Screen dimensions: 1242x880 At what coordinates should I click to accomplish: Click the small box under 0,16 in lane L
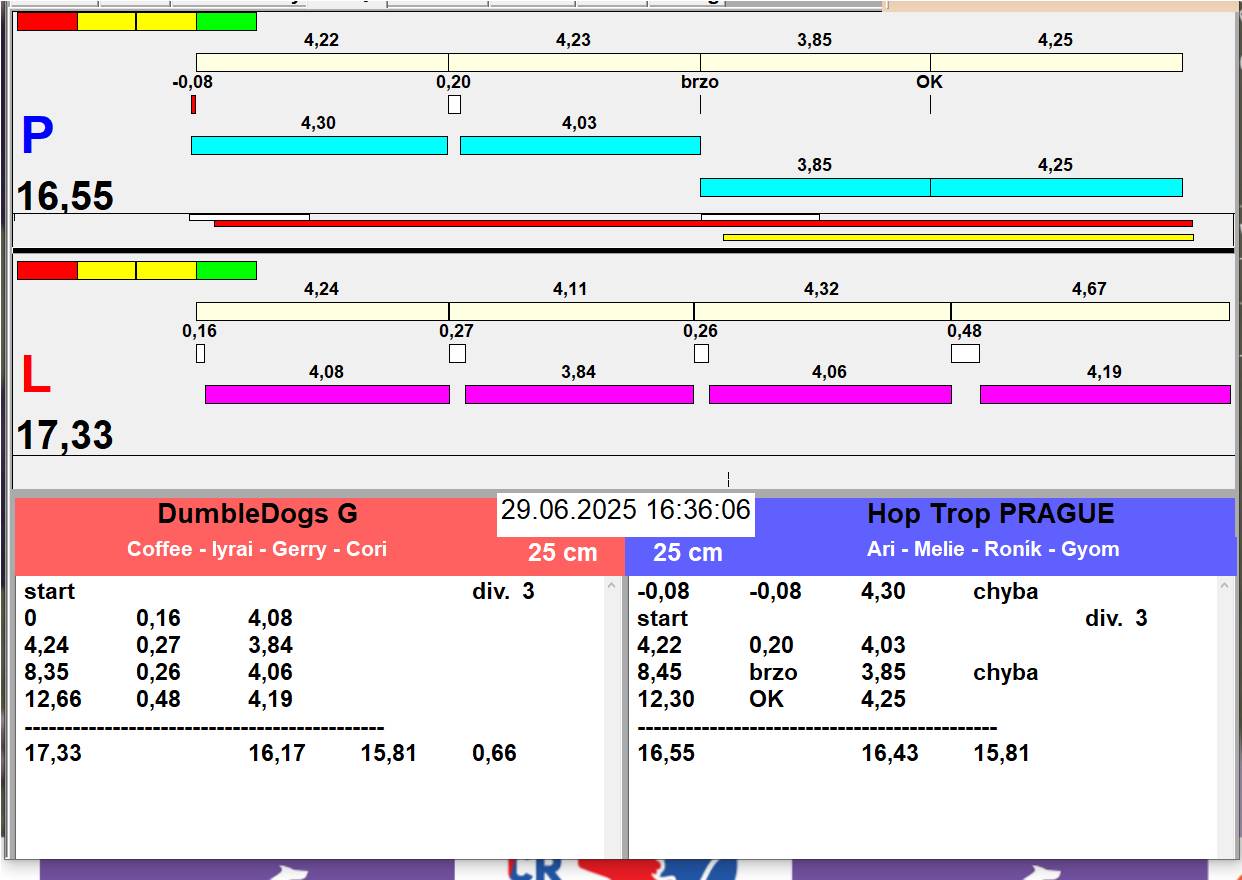(x=200, y=353)
